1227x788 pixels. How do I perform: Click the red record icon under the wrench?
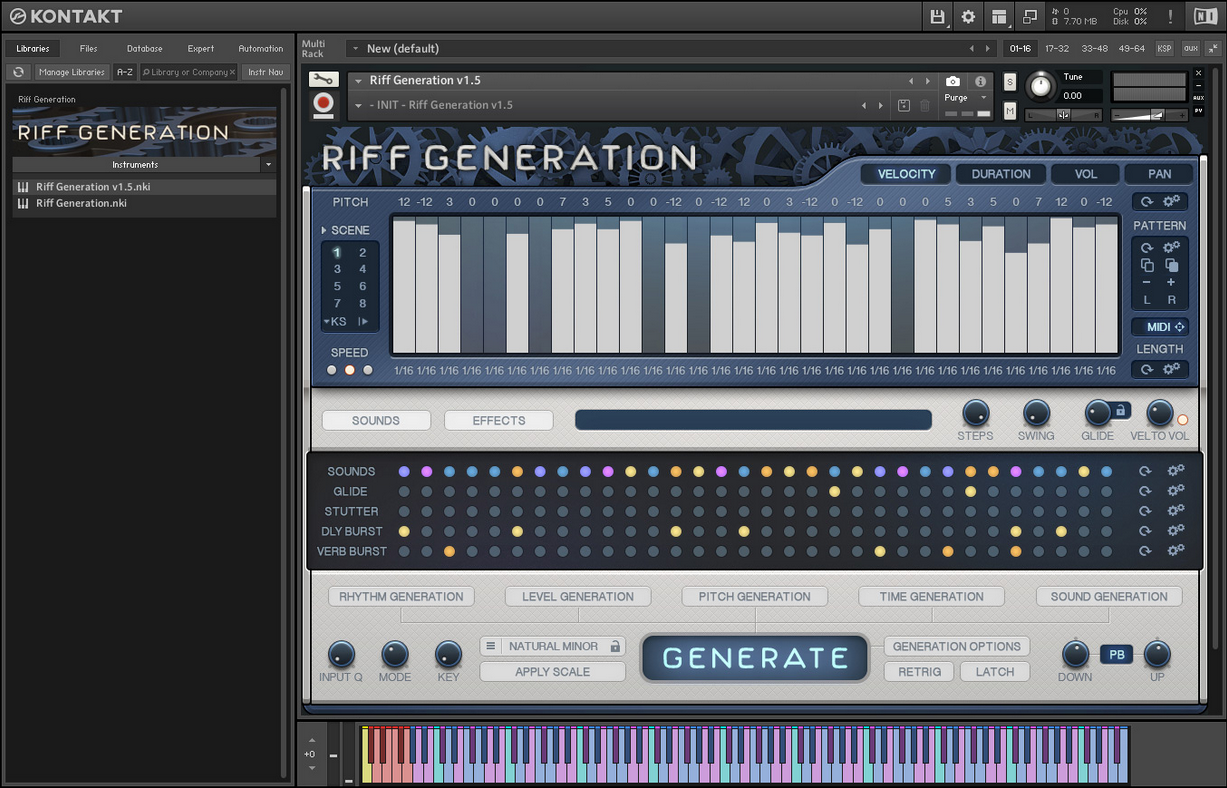click(323, 104)
